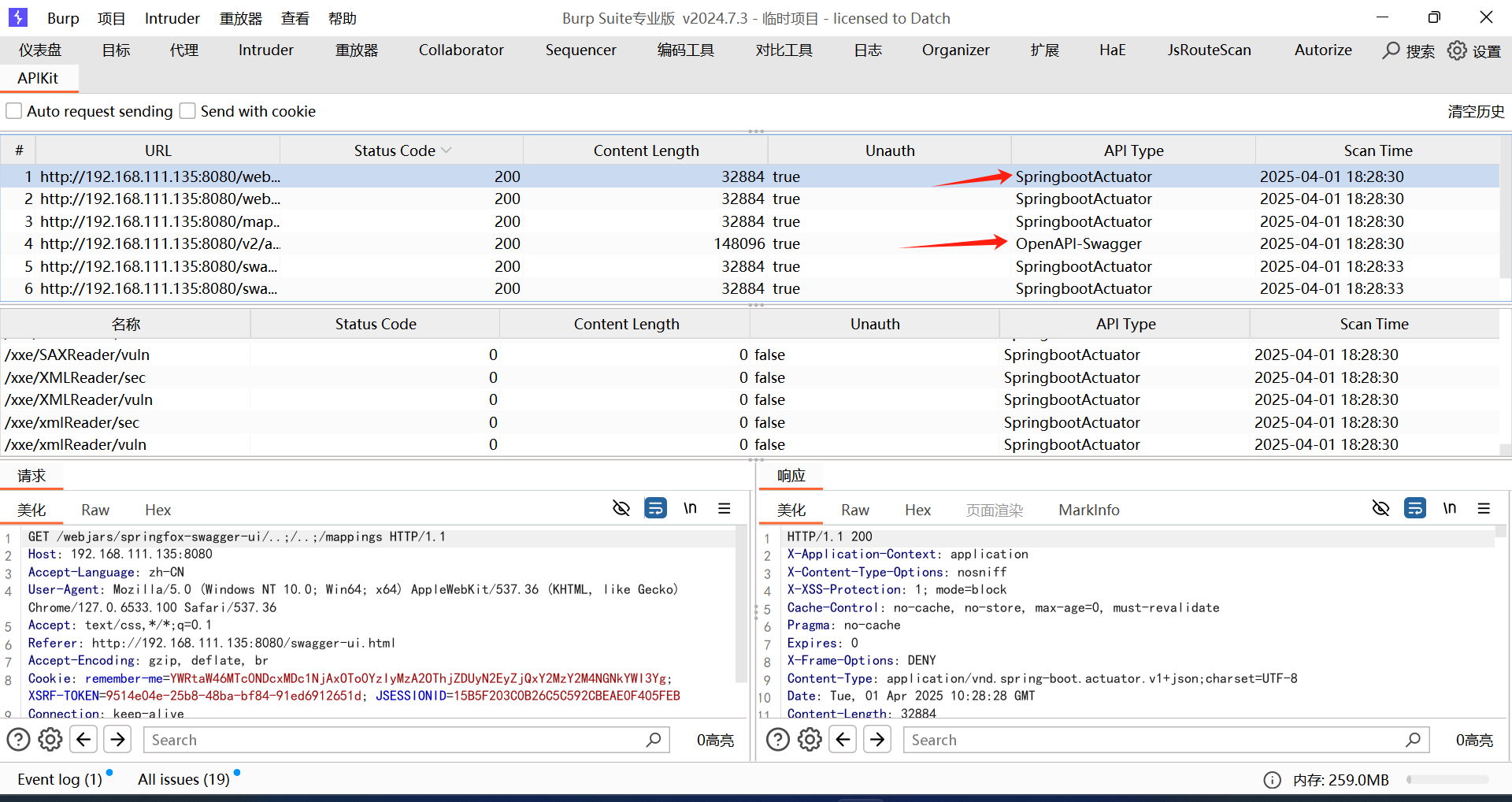Click help icon below response editor
This screenshot has height=802, width=1512.
777,739
